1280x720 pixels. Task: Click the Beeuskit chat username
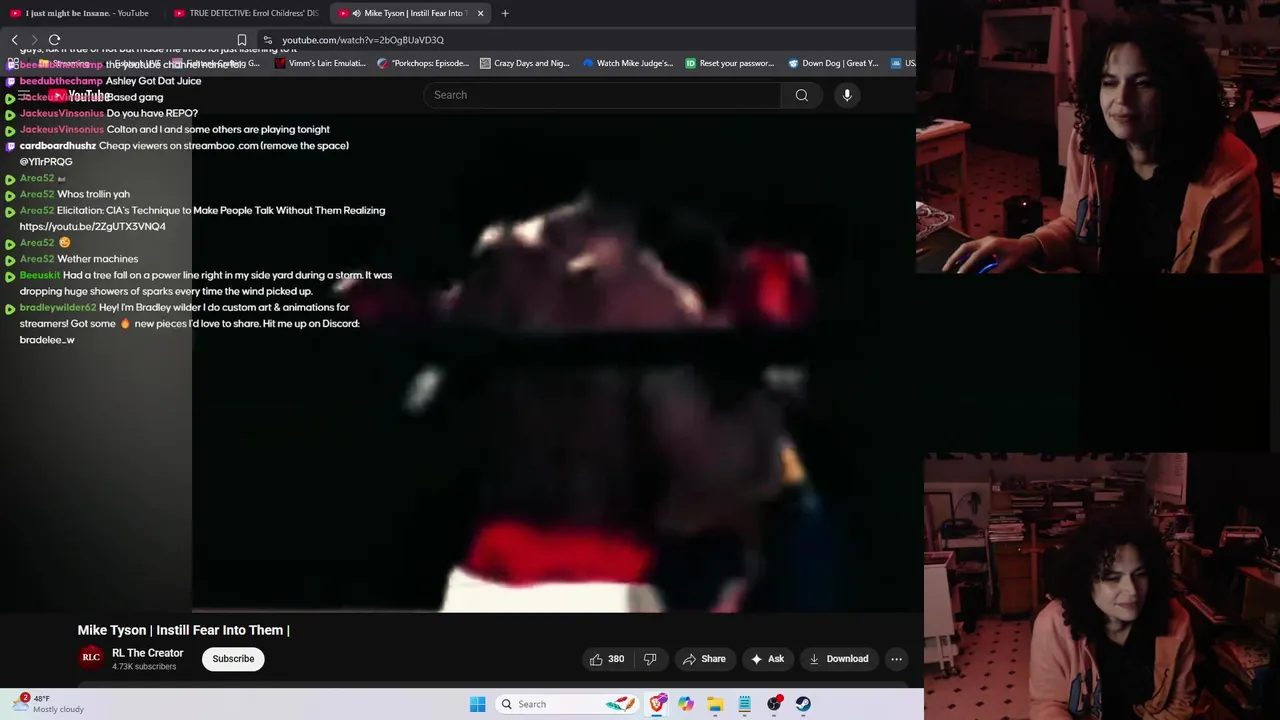(x=40, y=275)
